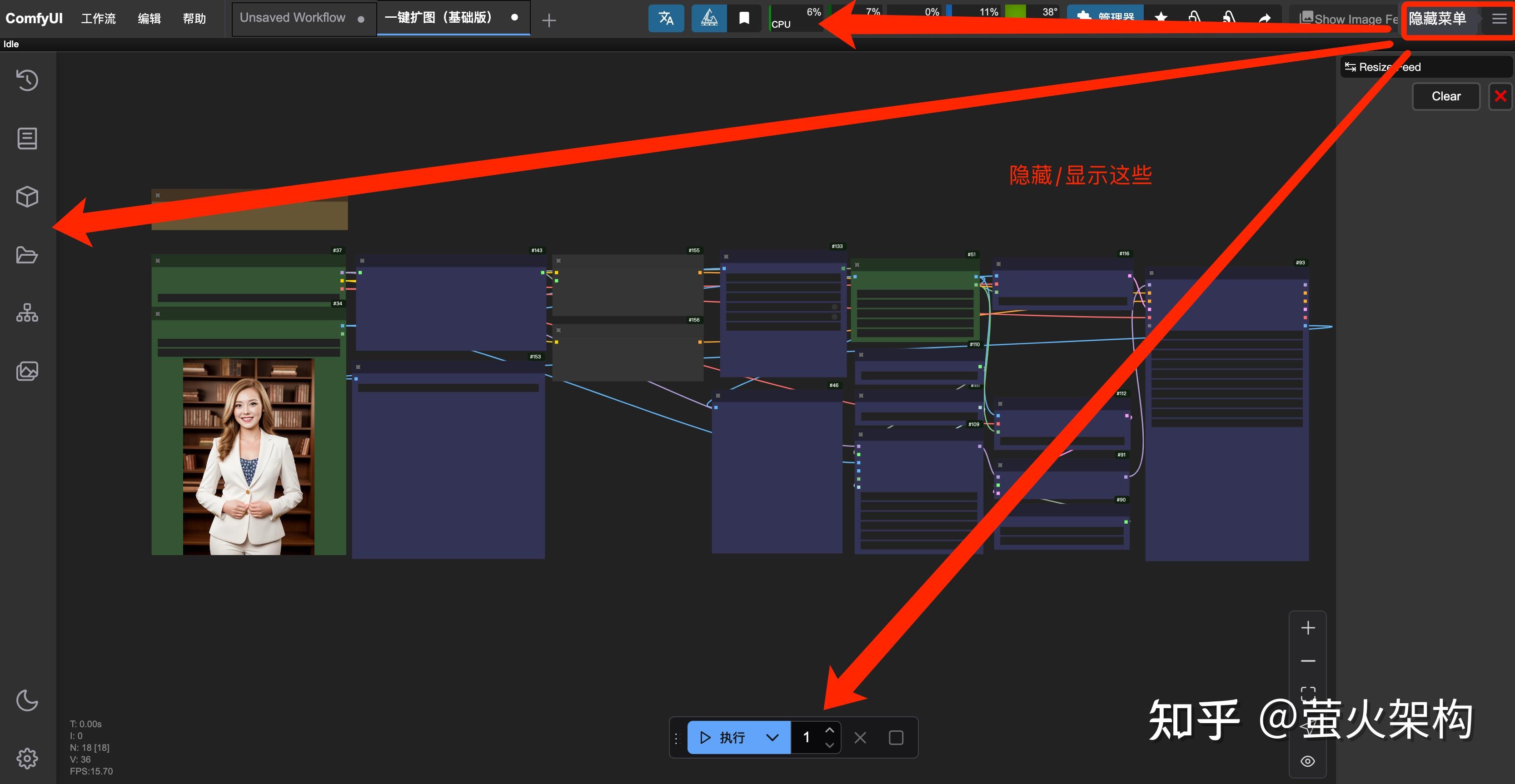Click the translate language toolbar icon

click(x=666, y=18)
